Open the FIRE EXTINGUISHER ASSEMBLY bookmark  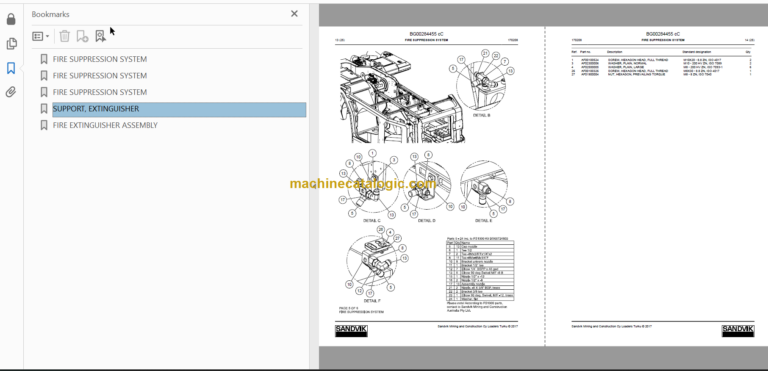[x=105, y=125]
